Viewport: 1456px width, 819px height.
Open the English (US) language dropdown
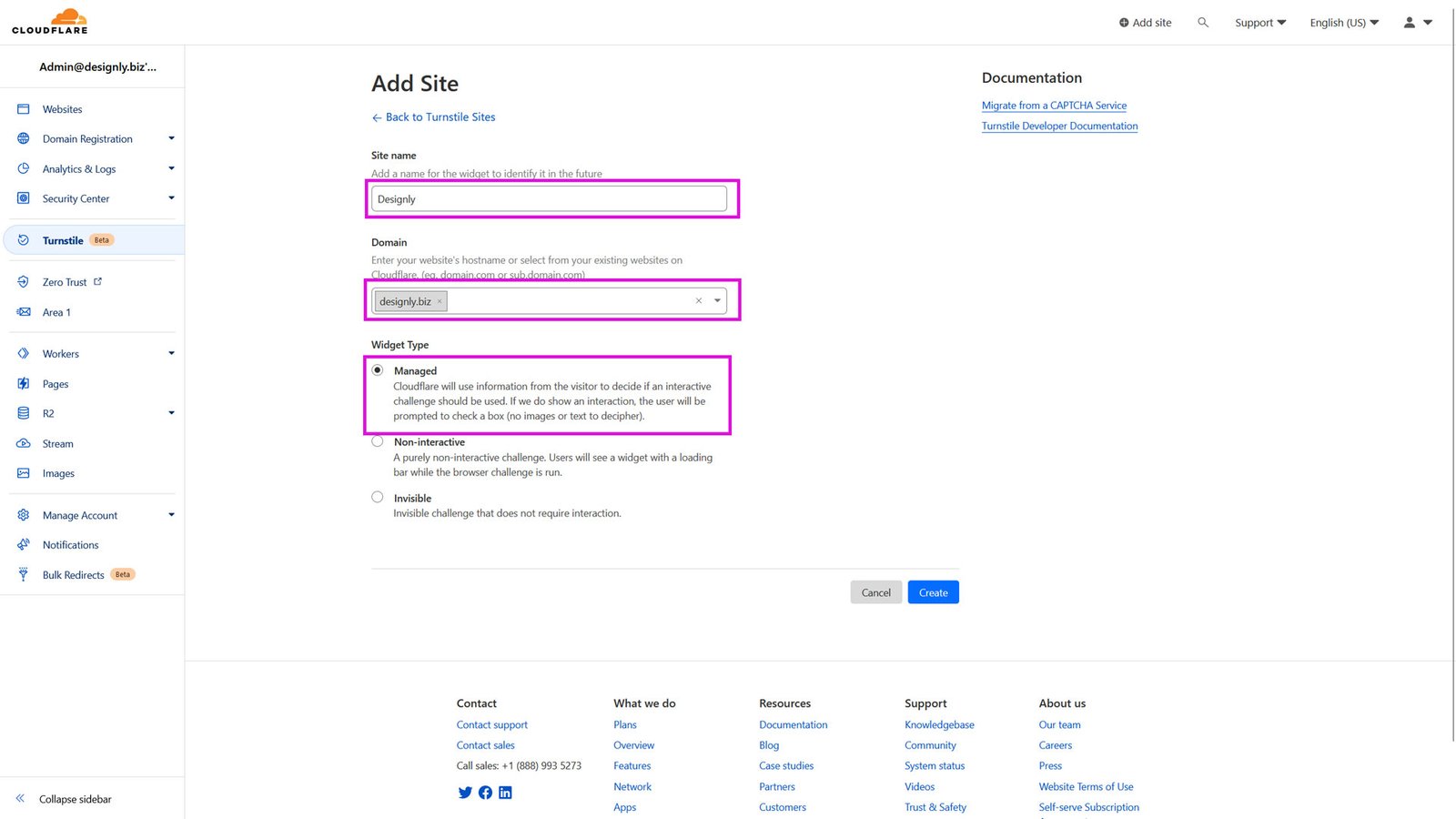(1343, 23)
